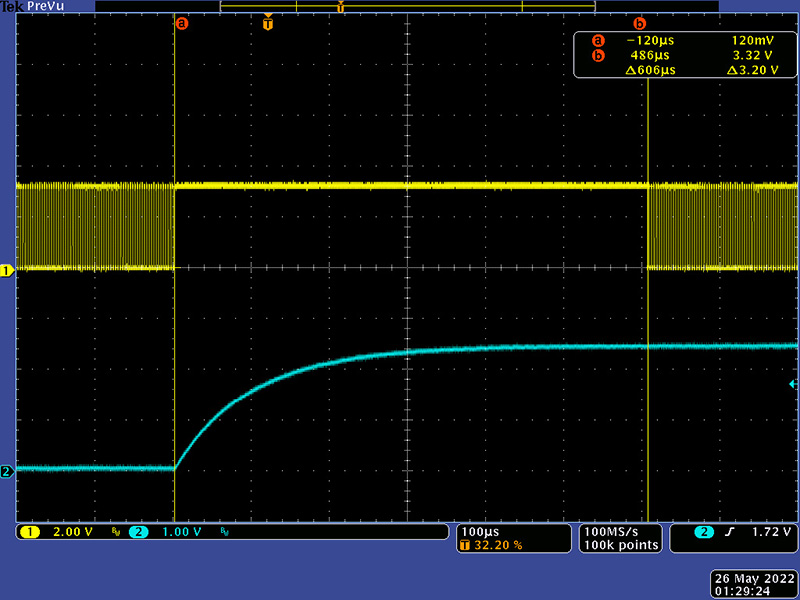Screen dimensions: 800x600
Task: Click channel 2 ground reference marker
Action: pyautogui.click(x=7, y=471)
